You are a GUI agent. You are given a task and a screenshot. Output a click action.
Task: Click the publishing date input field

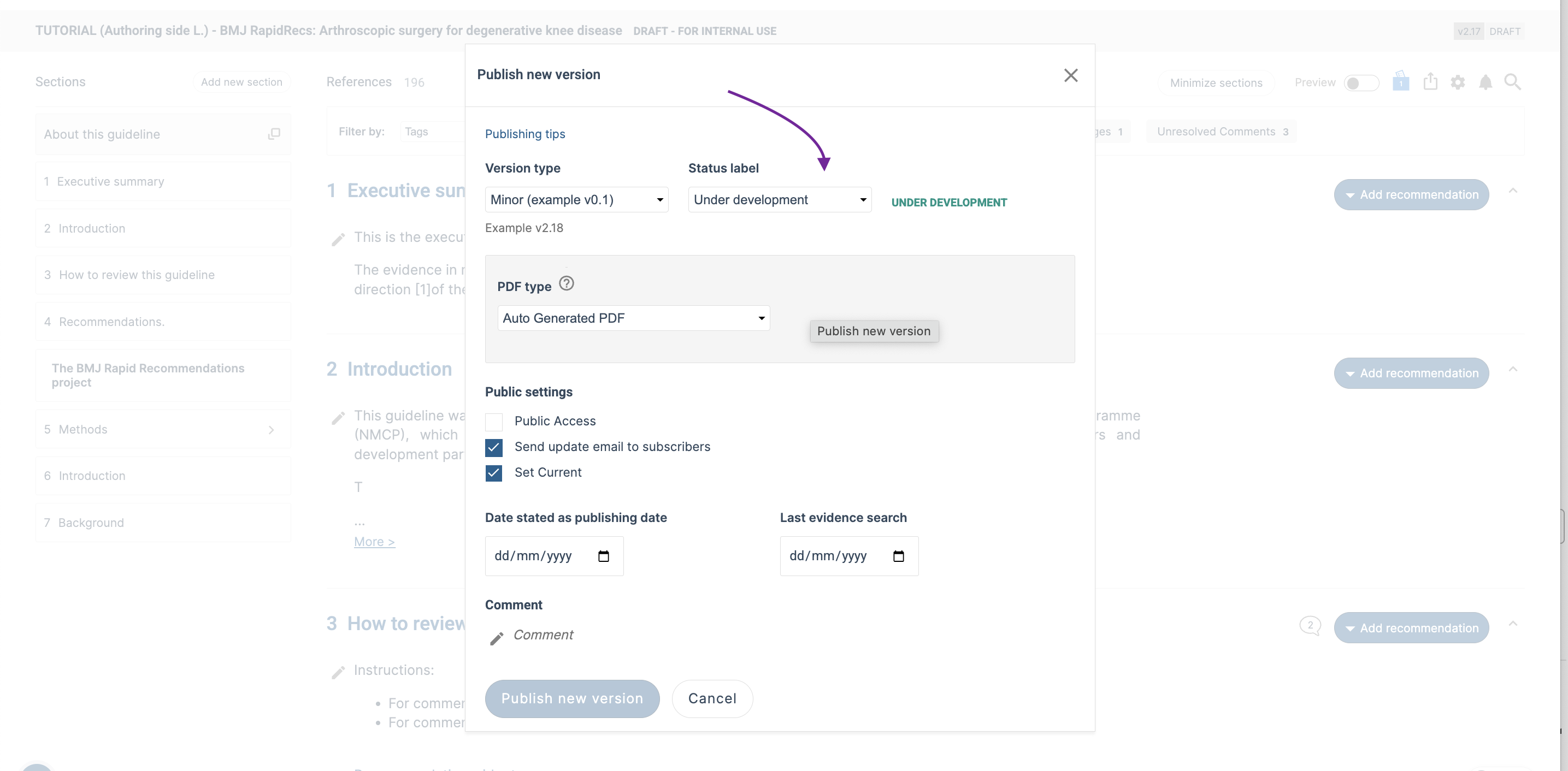pos(554,555)
